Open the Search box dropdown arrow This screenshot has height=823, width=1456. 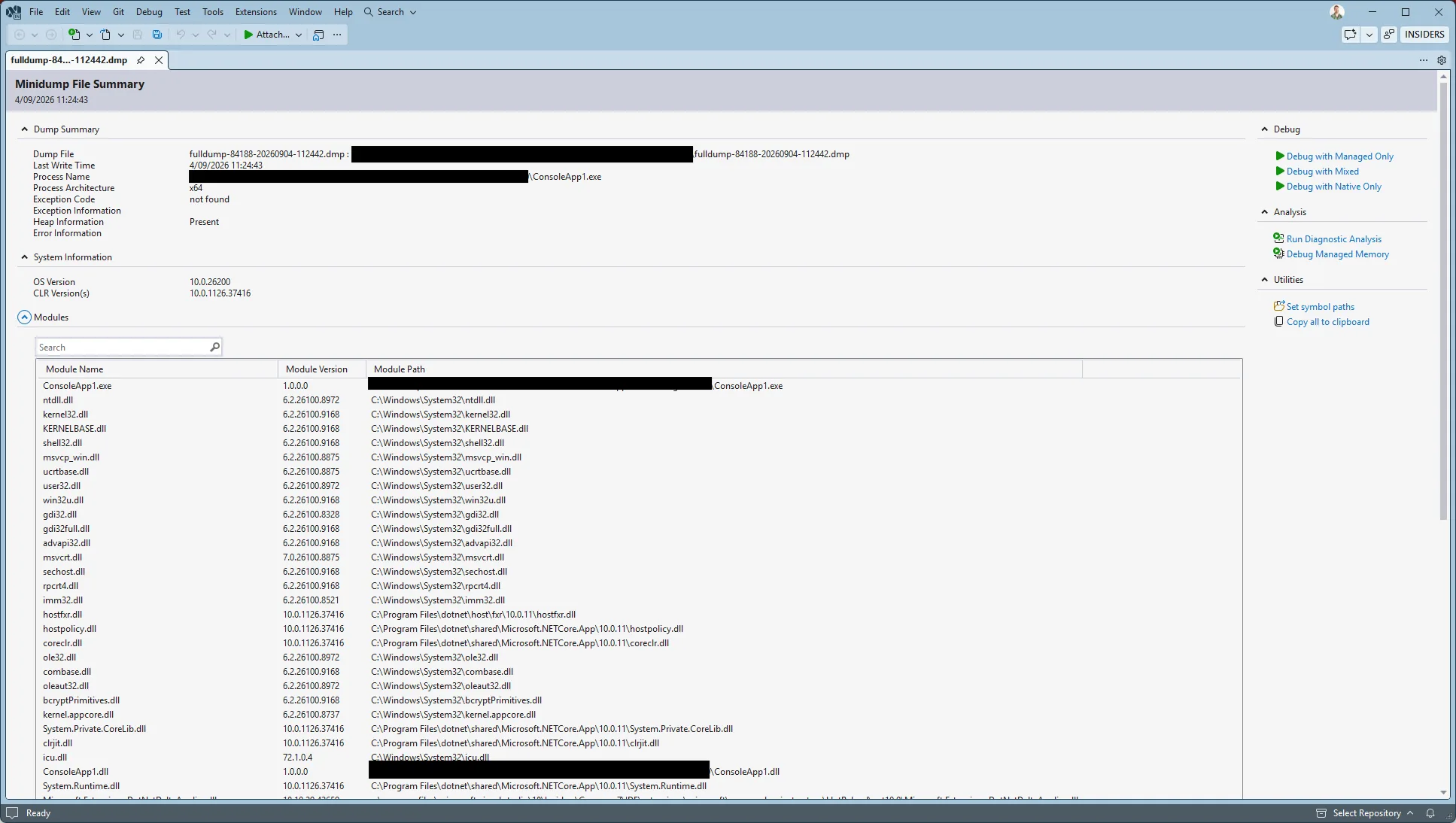tap(413, 12)
